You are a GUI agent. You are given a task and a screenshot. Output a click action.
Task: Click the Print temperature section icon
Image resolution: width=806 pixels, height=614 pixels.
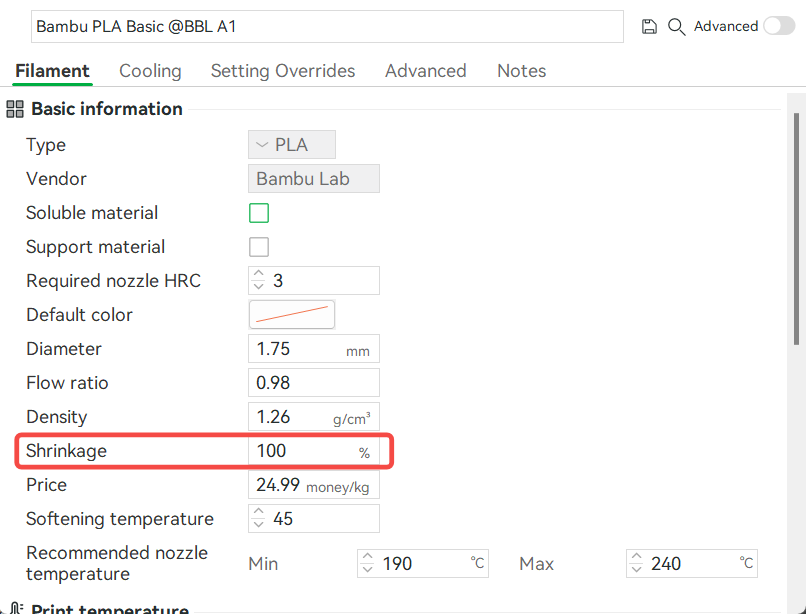click(x=16, y=608)
